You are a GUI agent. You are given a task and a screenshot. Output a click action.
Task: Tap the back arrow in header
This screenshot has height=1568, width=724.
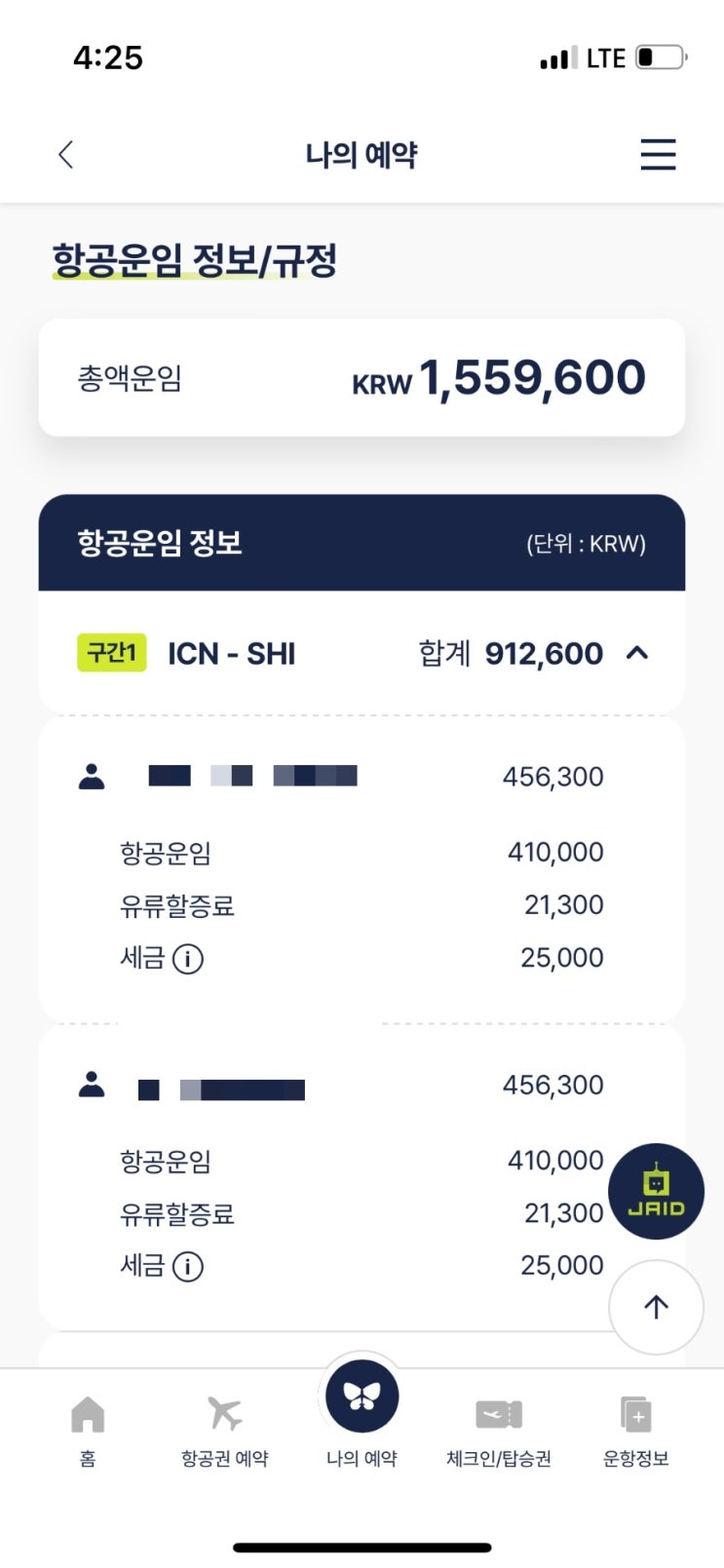(x=66, y=154)
